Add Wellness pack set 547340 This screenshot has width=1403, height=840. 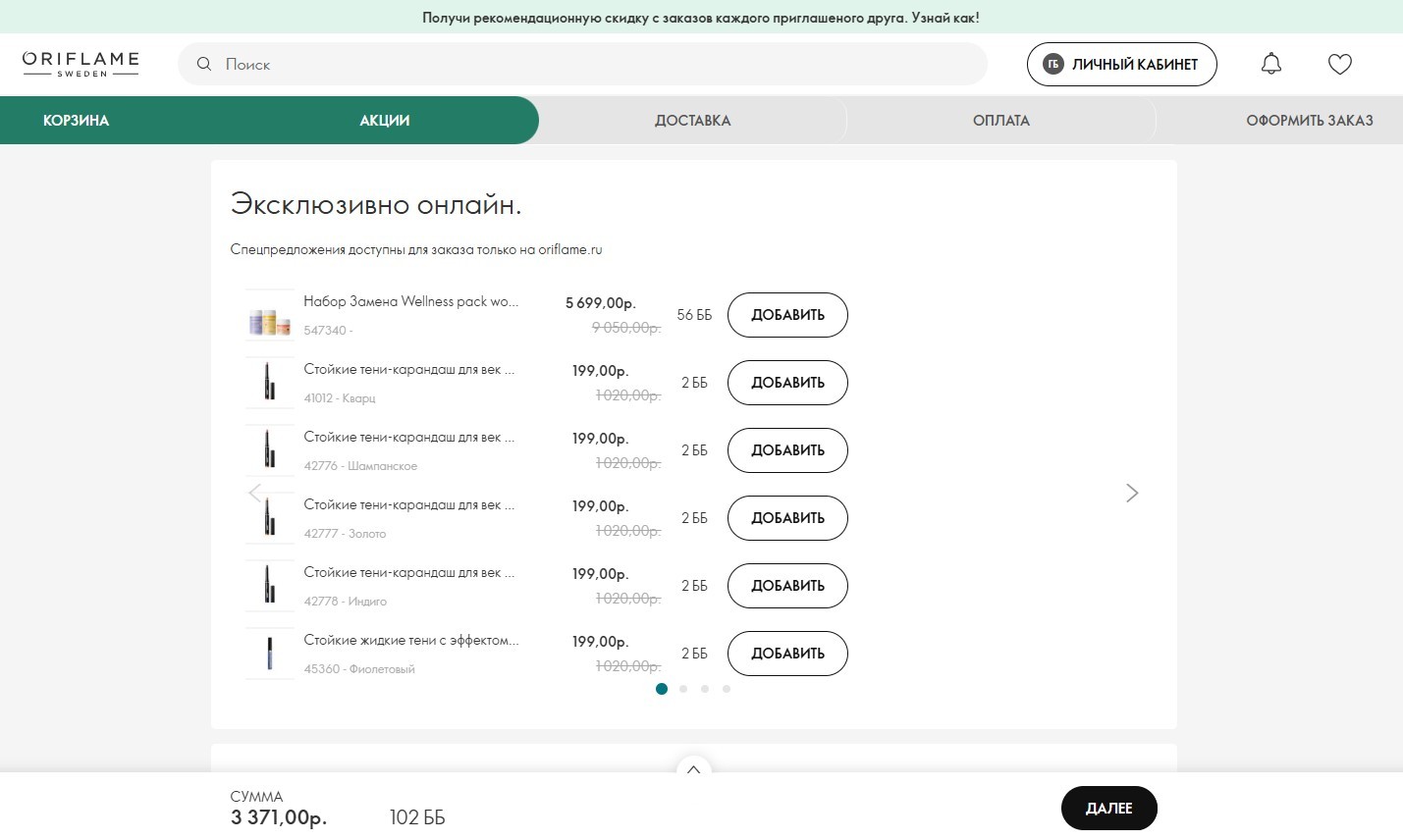[787, 315]
